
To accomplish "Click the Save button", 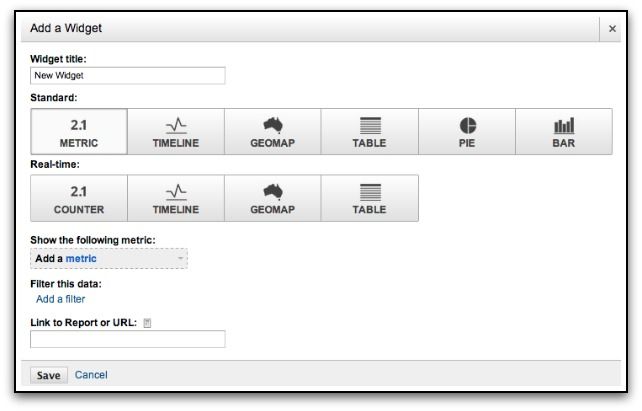I will tap(49, 375).
